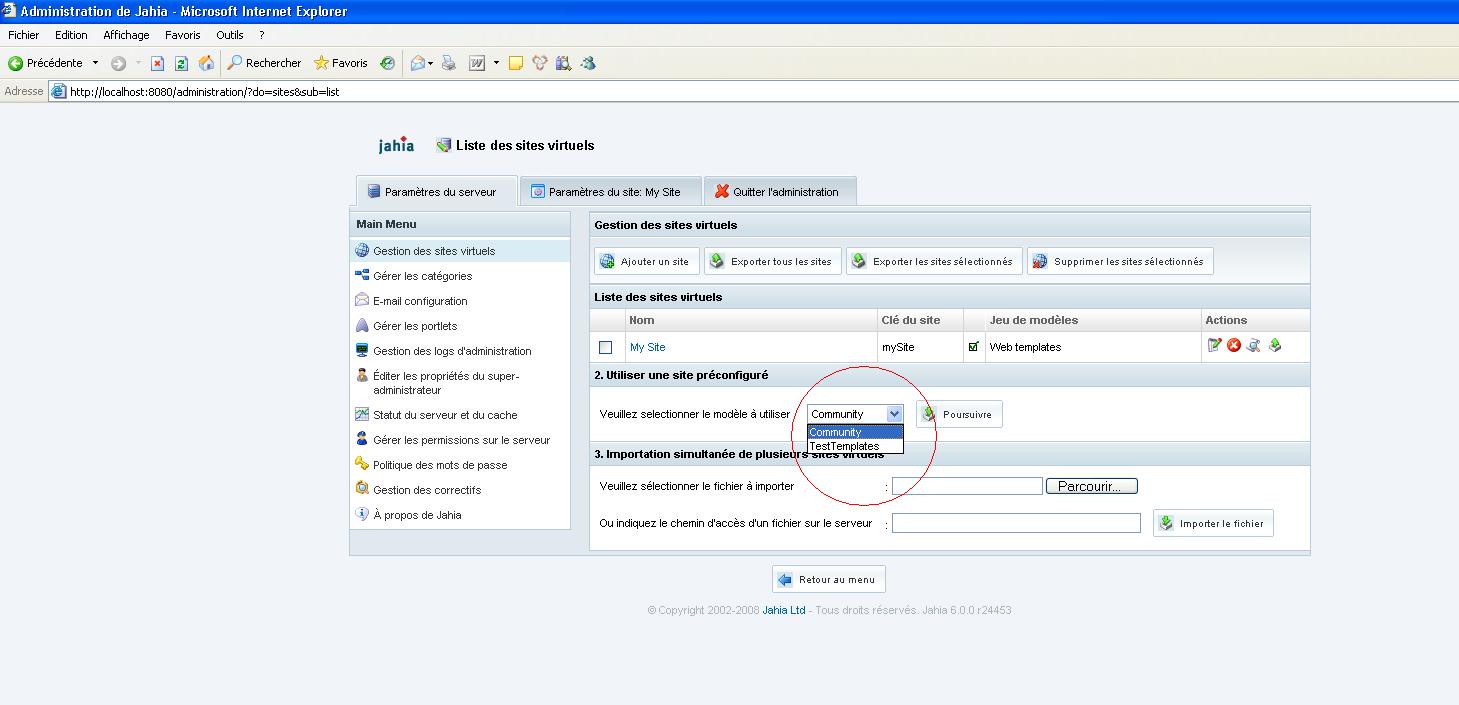The width and height of the screenshot is (1459, 705).
Task: Click the Parcourir... browse button
Action: tap(1092, 486)
